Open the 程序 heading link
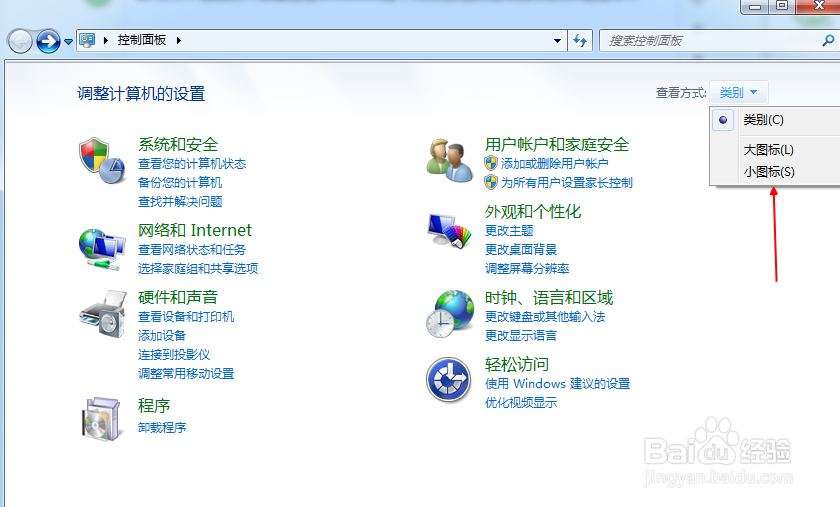 pyautogui.click(x=154, y=406)
